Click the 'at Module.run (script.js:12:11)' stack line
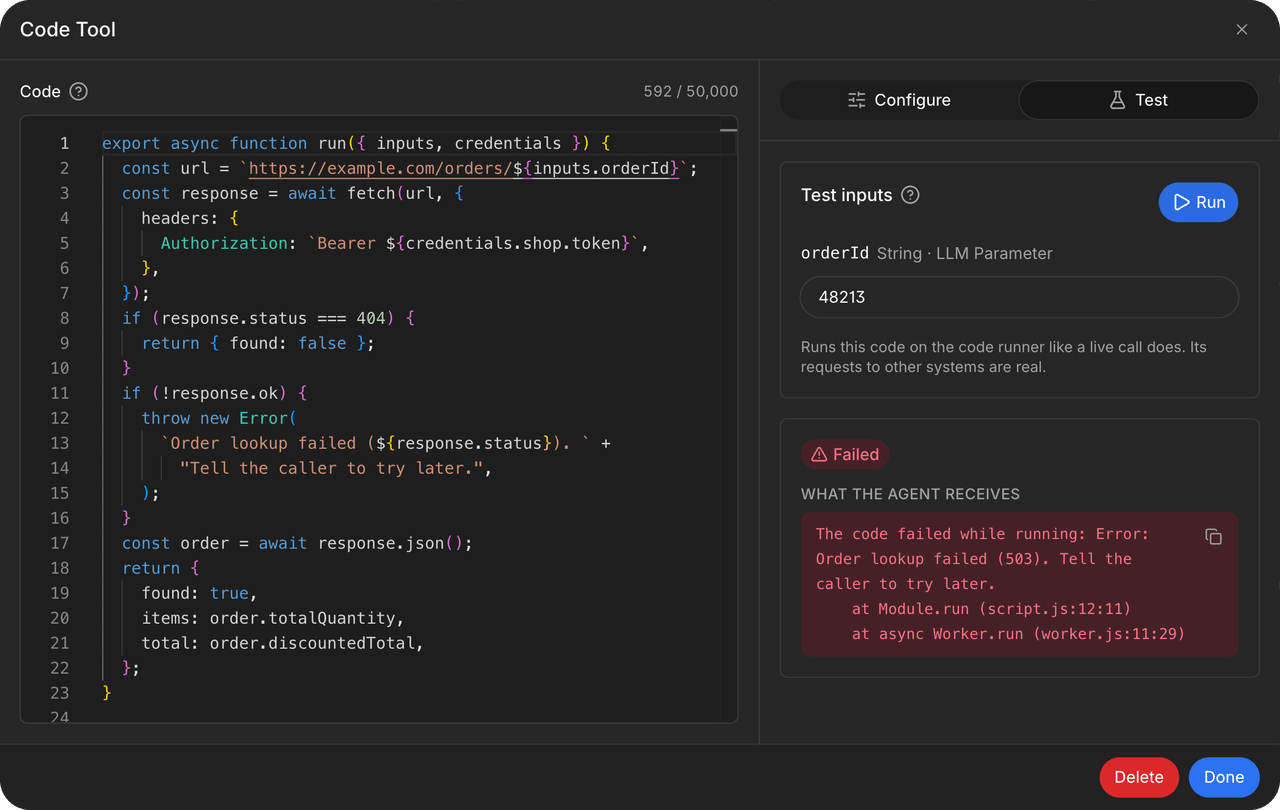The height and width of the screenshot is (810, 1280). 991,609
